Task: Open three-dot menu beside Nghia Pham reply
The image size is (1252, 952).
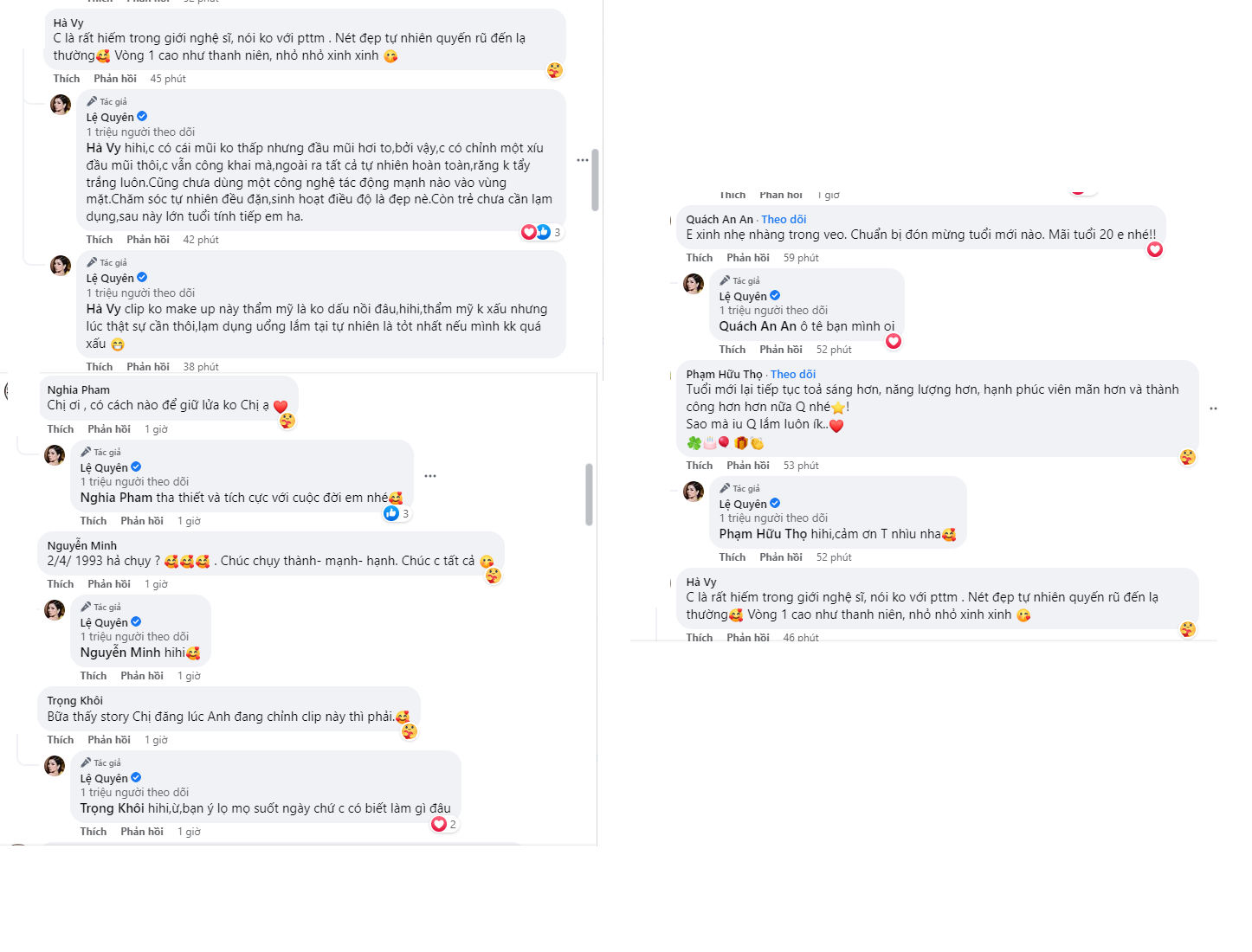Action: 430,476
